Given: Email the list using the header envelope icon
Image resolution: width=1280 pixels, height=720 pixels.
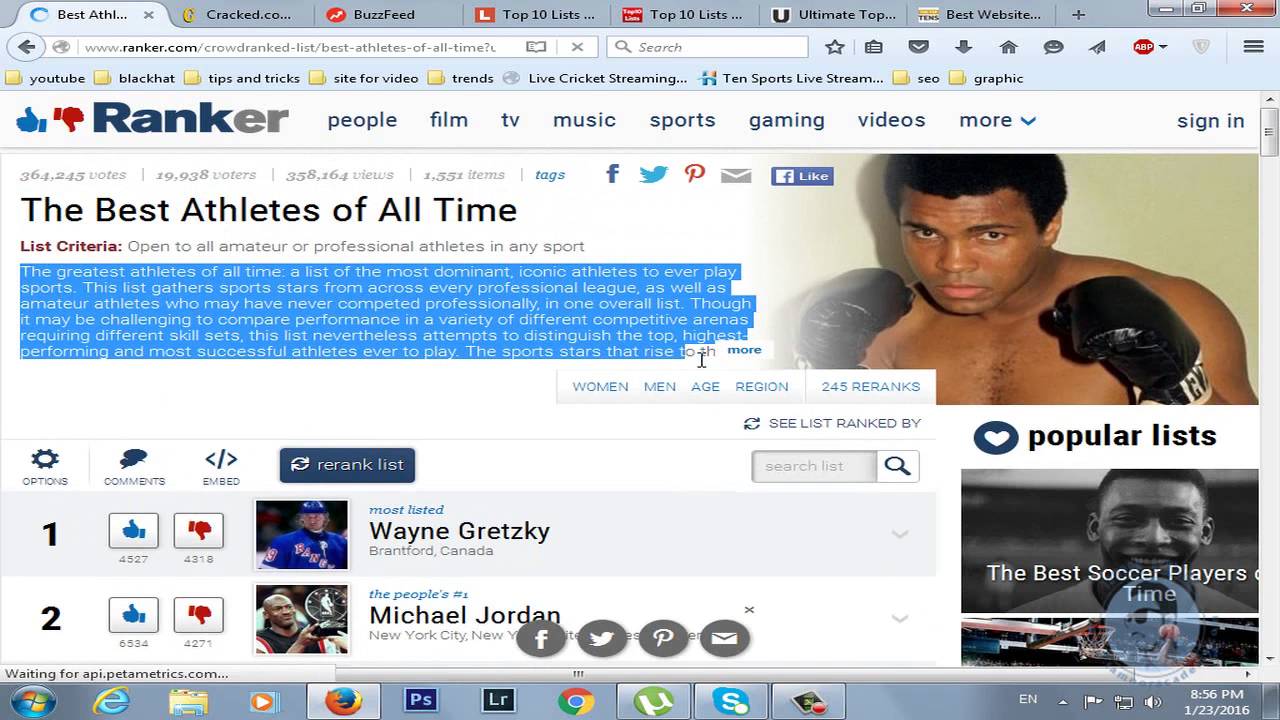Looking at the screenshot, I should coord(736,176).
